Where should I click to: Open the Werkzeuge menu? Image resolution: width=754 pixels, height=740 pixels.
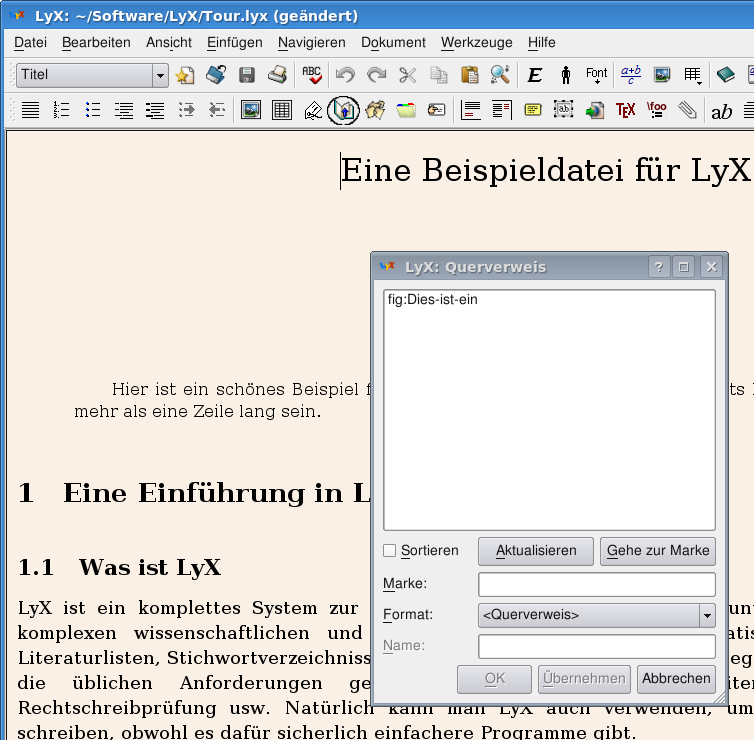tap(477, 42)
